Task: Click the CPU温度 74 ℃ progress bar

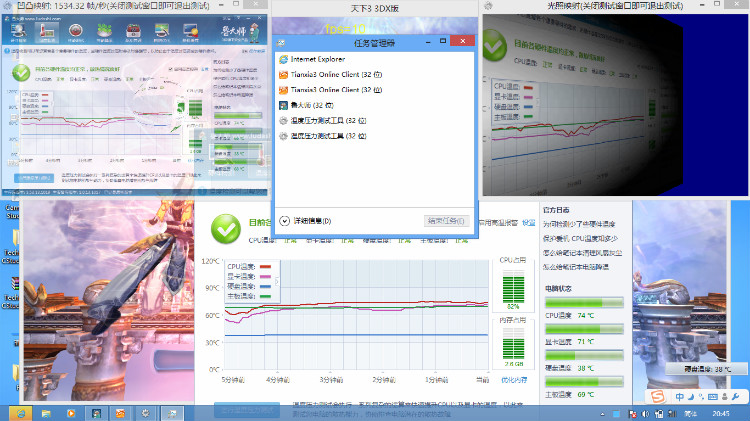Action: click(x=584, y=303)
